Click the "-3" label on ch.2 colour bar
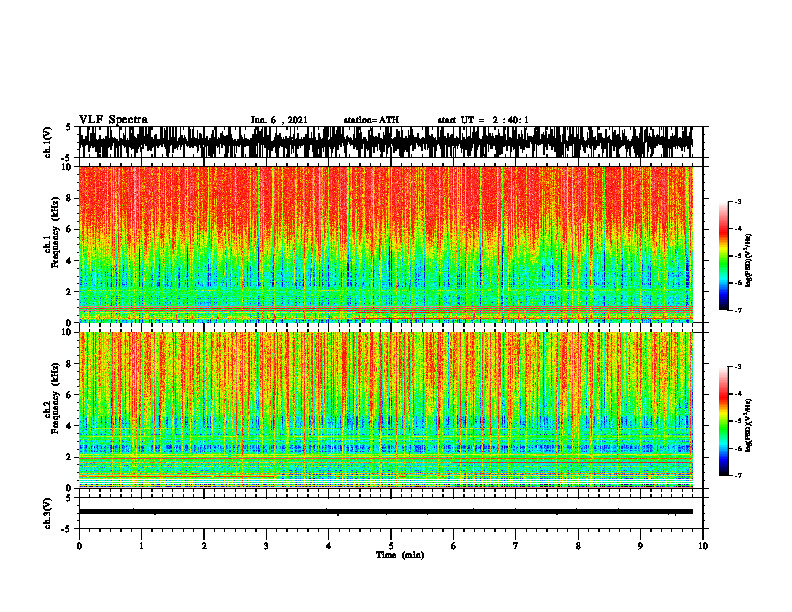The width and height of the screenshot is (792, 612). (737, 367)
